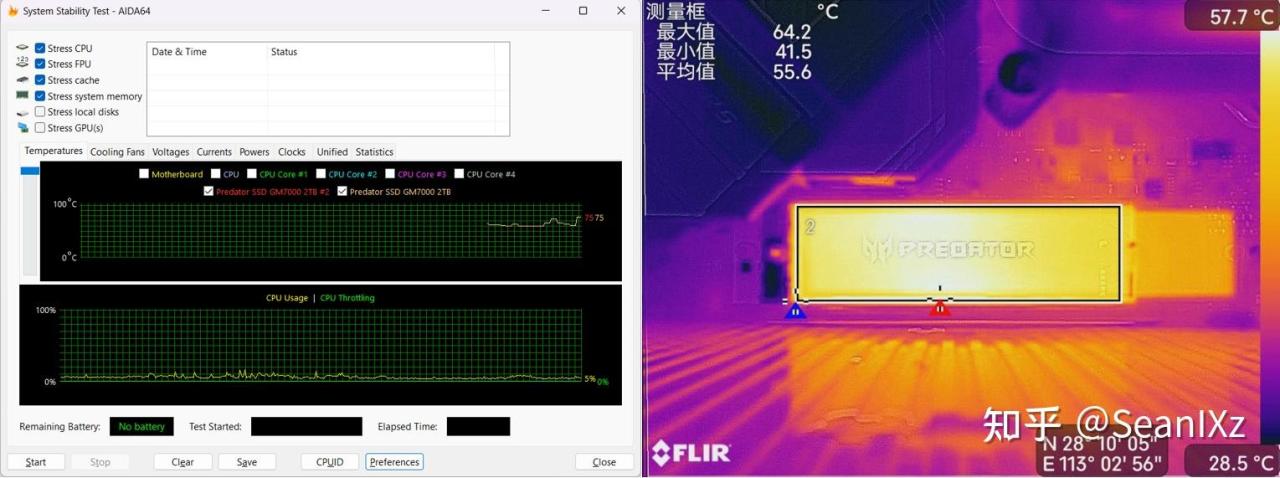Maximize the System Stability Test window
Viewport: 1280px width, 478px height.
pos(583,11)
